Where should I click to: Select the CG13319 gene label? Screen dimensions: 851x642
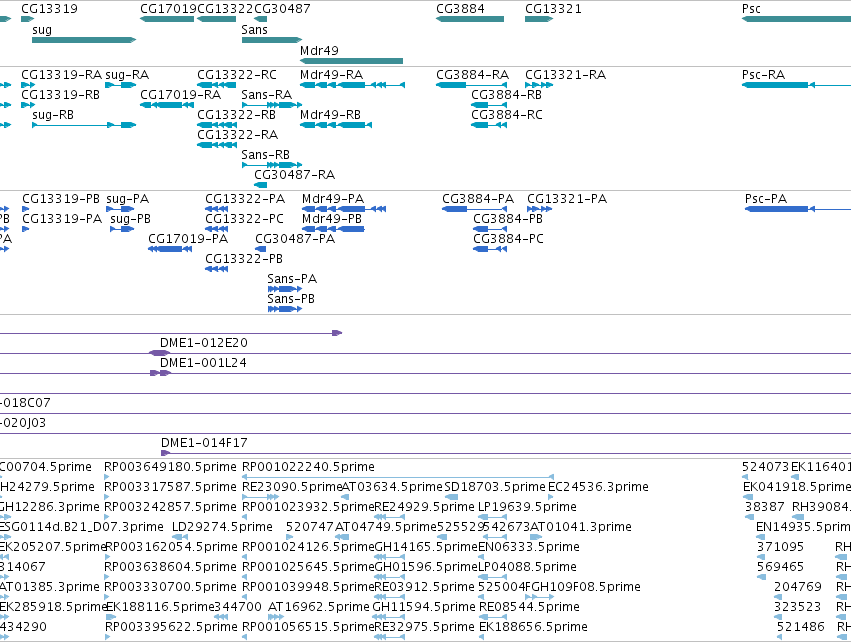[x=49, y=9]
